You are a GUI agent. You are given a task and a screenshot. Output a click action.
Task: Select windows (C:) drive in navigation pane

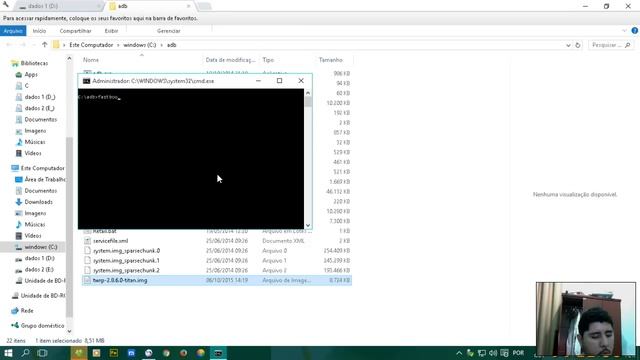(x=41, y=247)
